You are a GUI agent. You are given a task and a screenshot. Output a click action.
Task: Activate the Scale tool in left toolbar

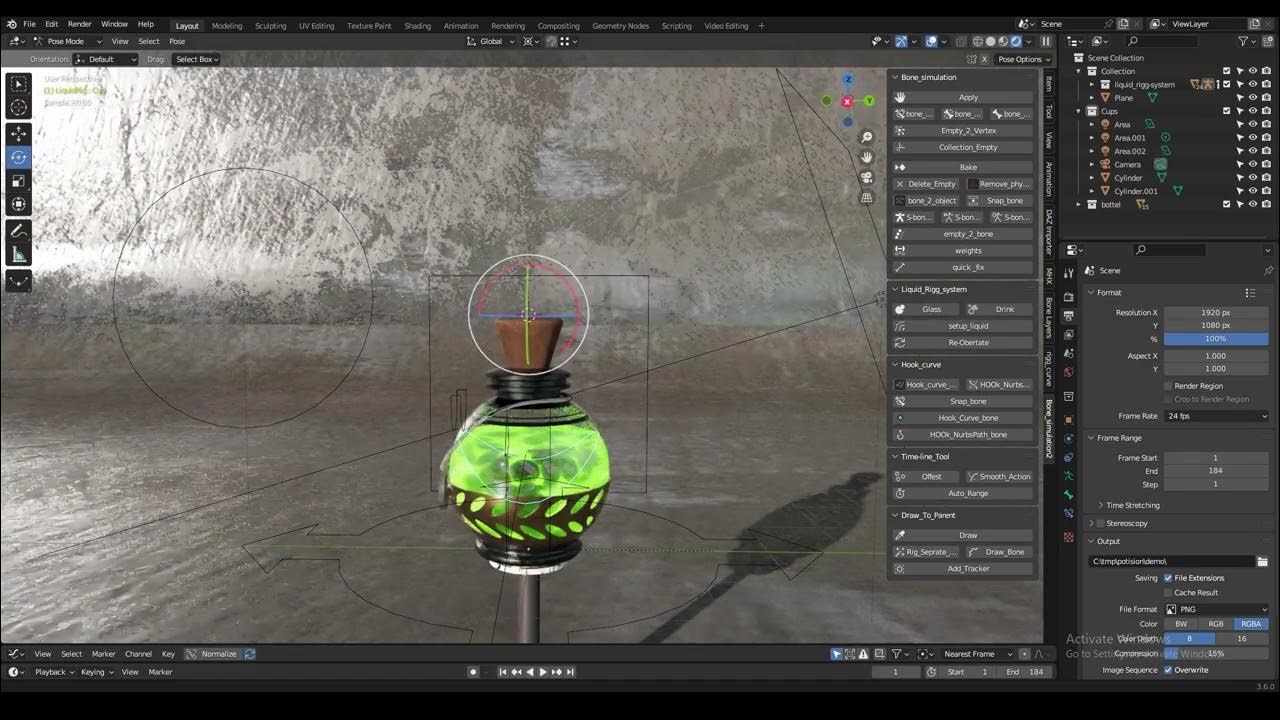[x=18, y=181]
